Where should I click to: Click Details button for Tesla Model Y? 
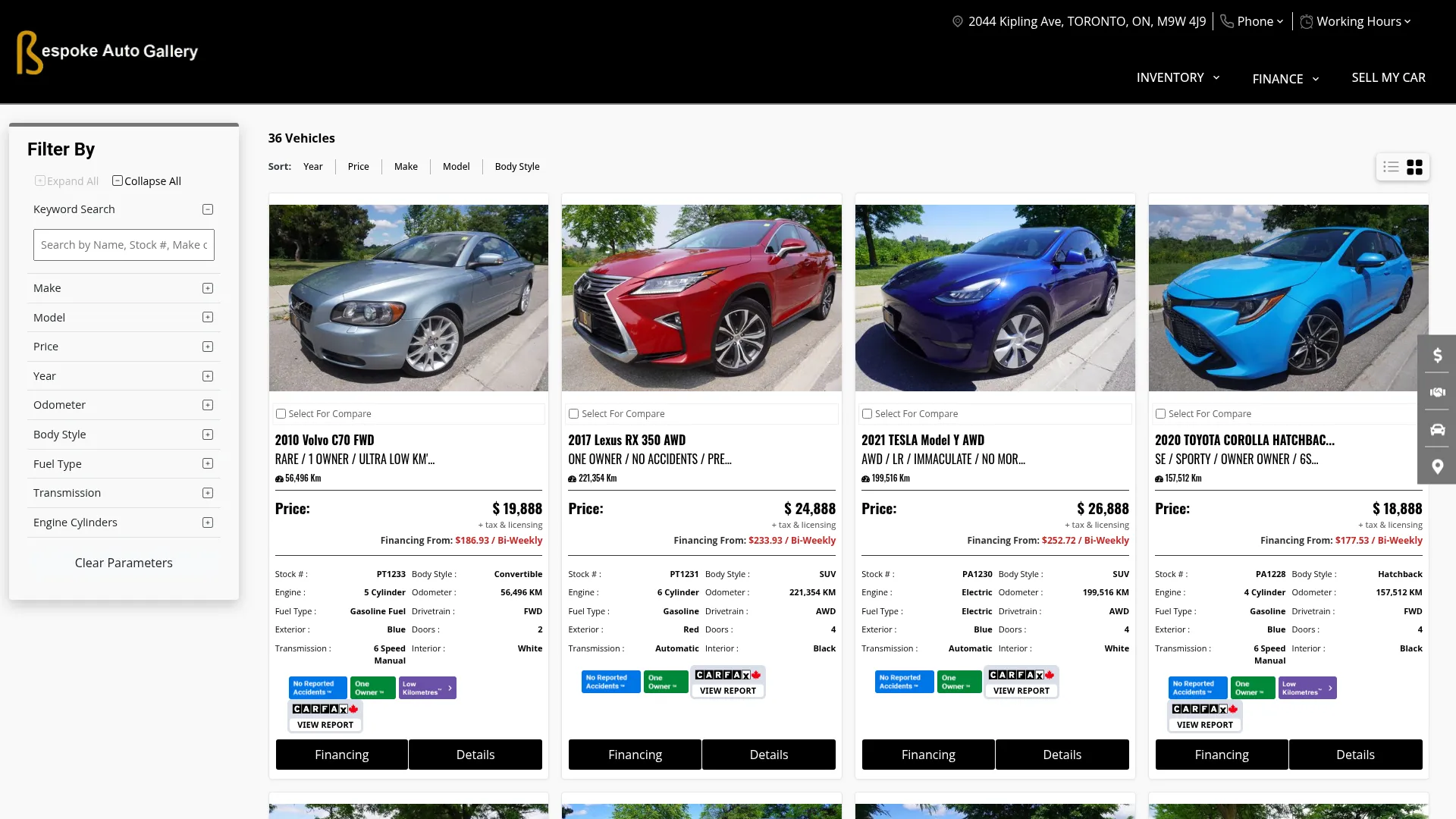point(1062,755)
